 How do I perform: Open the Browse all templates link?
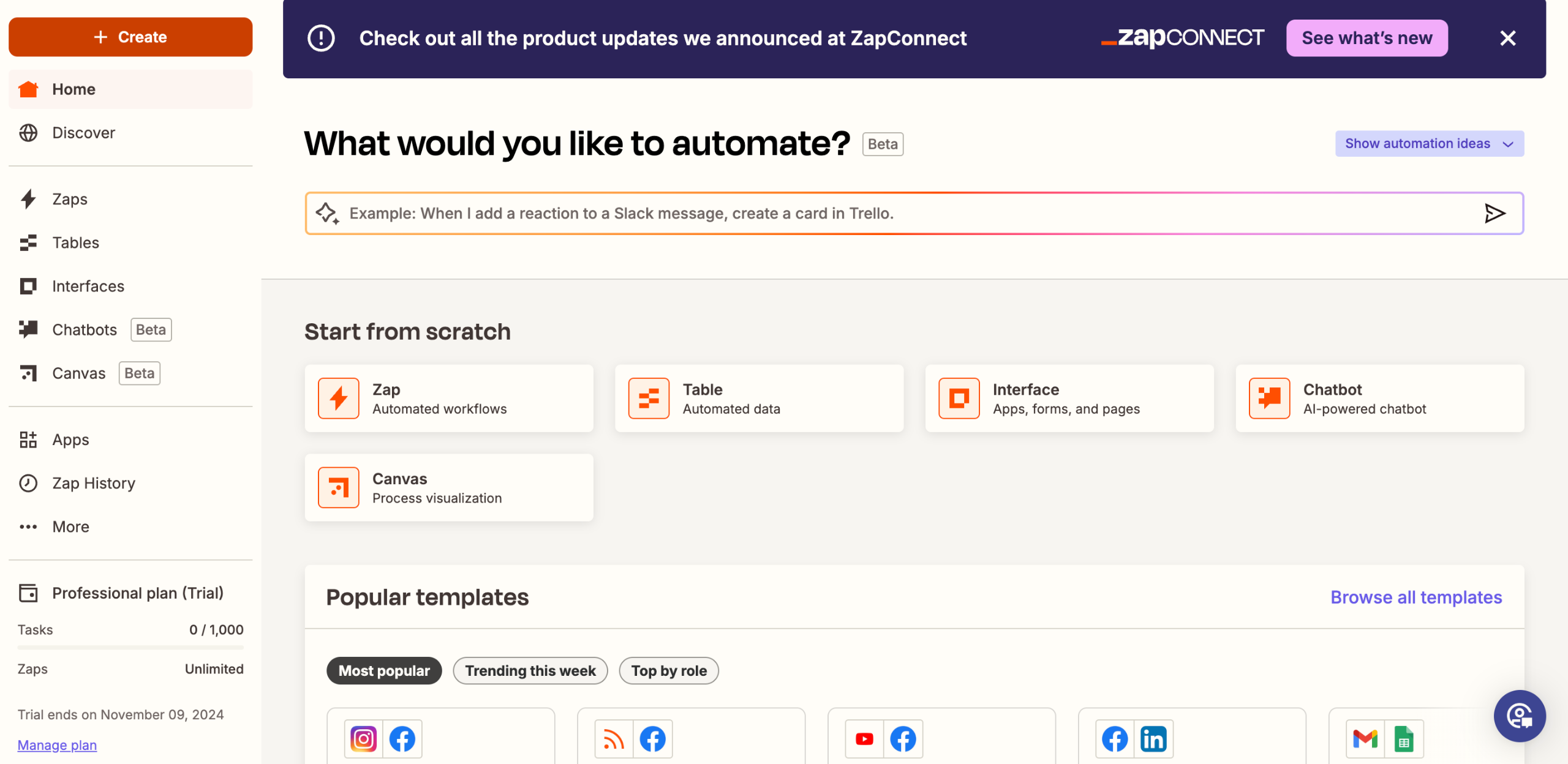click(x=1416, y=597)
